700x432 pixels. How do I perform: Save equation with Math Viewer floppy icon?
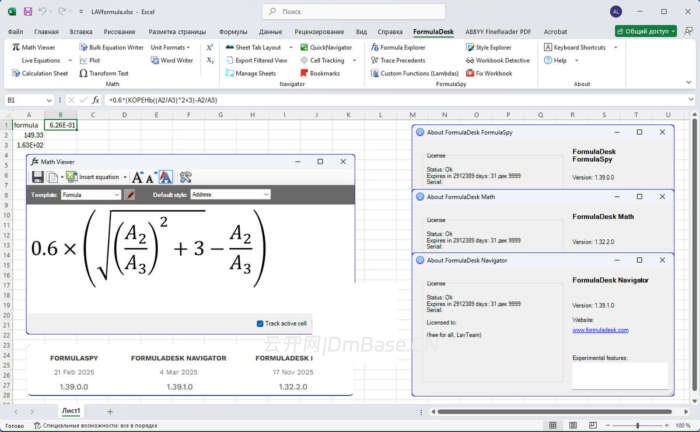click(38, 177)
